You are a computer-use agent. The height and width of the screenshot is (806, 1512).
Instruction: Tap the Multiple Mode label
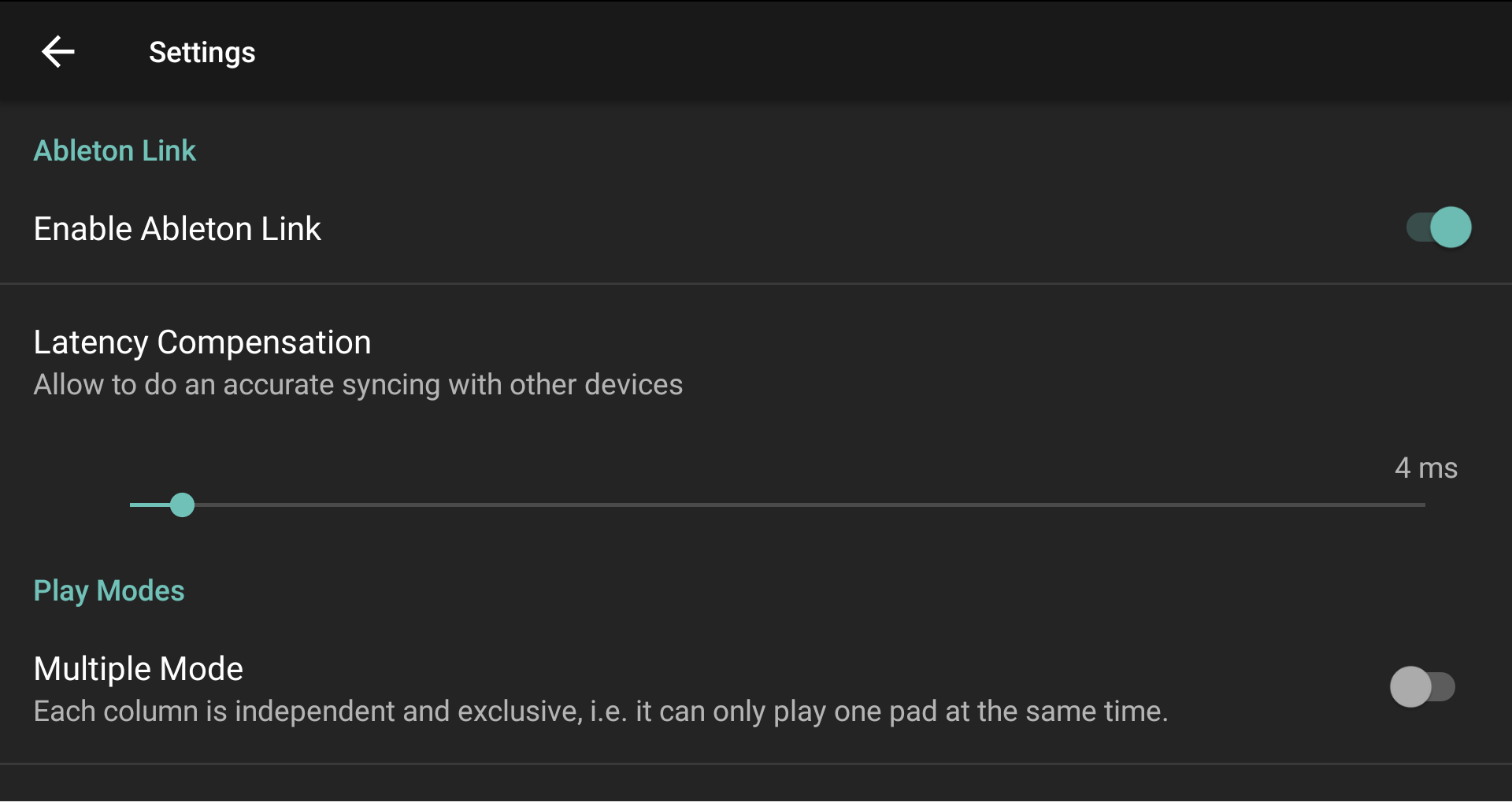[x=139, y=669]
